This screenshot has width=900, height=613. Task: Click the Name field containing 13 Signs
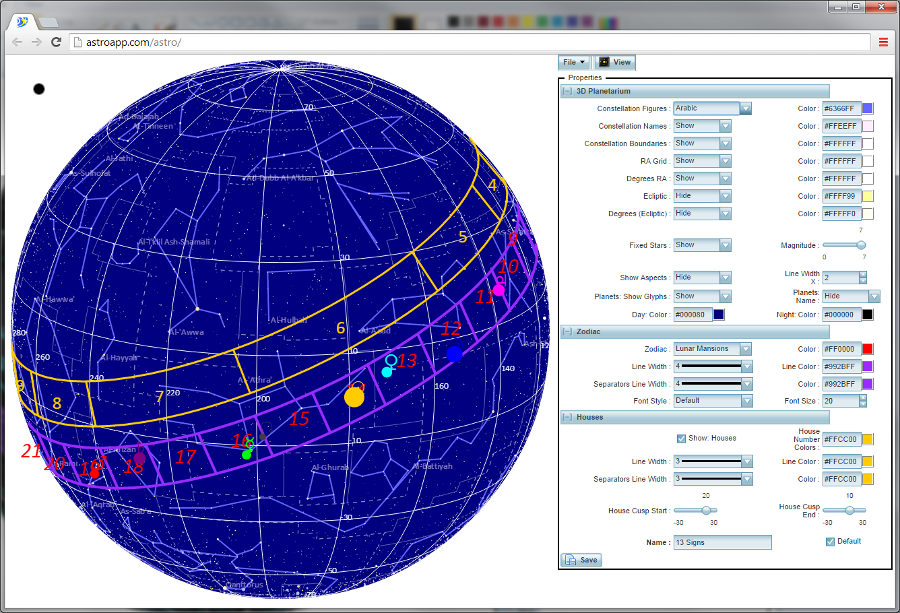click(x=721, y=542)
